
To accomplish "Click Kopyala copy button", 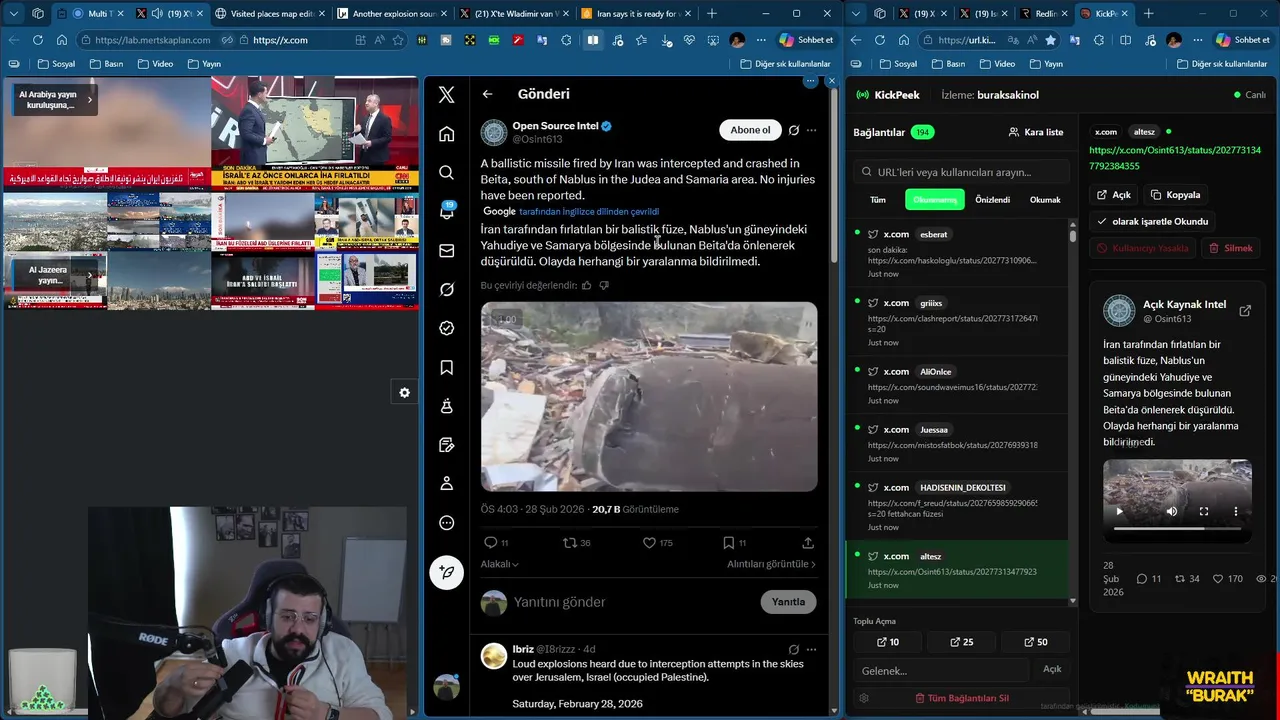I will 1175,195.
